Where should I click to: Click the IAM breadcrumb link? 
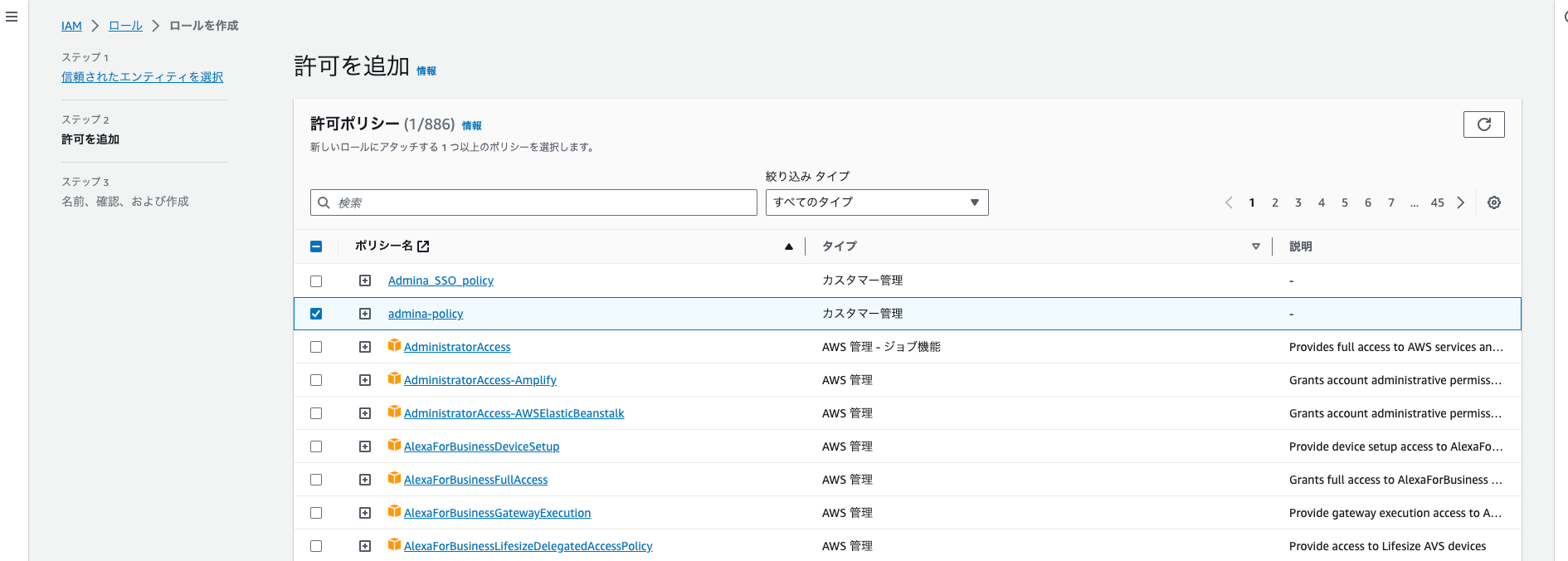[x=71, y=26]
